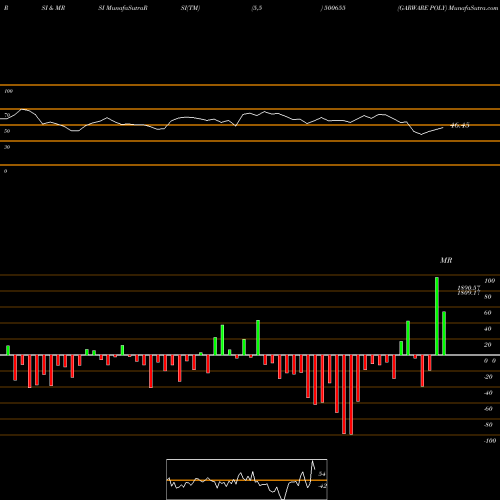Click the RSI axis label 70
The width and height of the screenshot is (500, 500).
[7, 115]
